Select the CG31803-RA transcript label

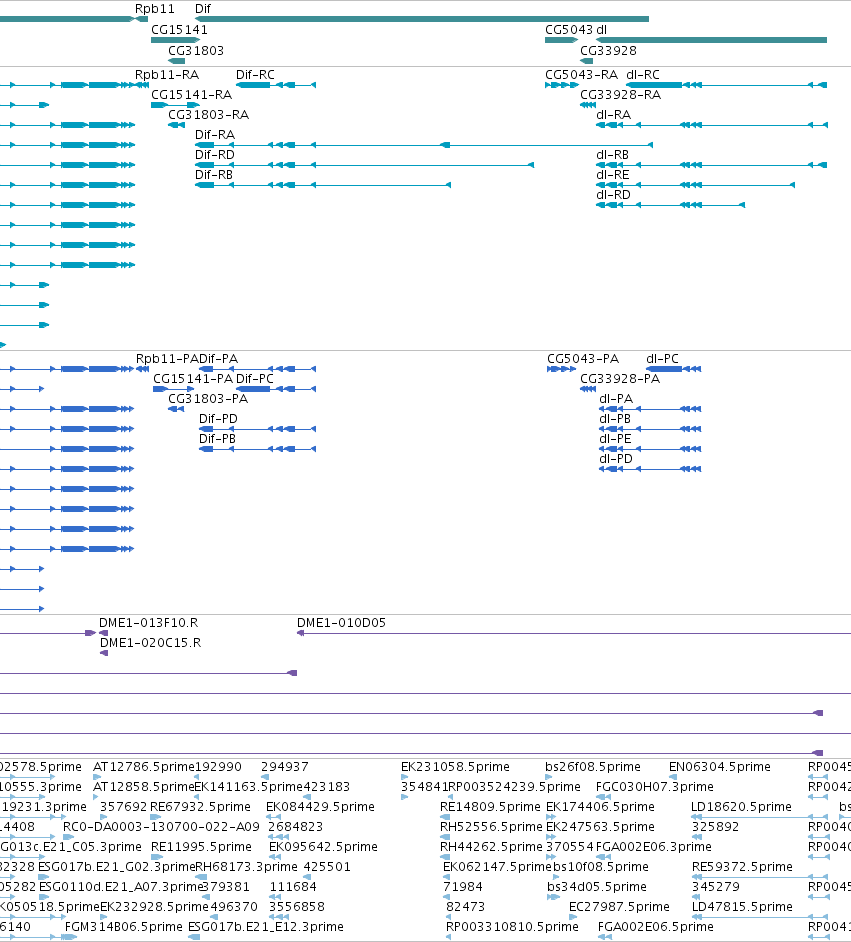point(208,114)
